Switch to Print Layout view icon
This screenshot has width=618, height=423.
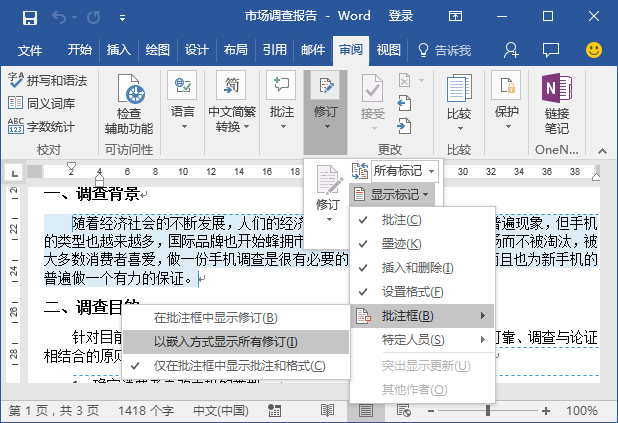pyautogui.click(x=366, y=411)
